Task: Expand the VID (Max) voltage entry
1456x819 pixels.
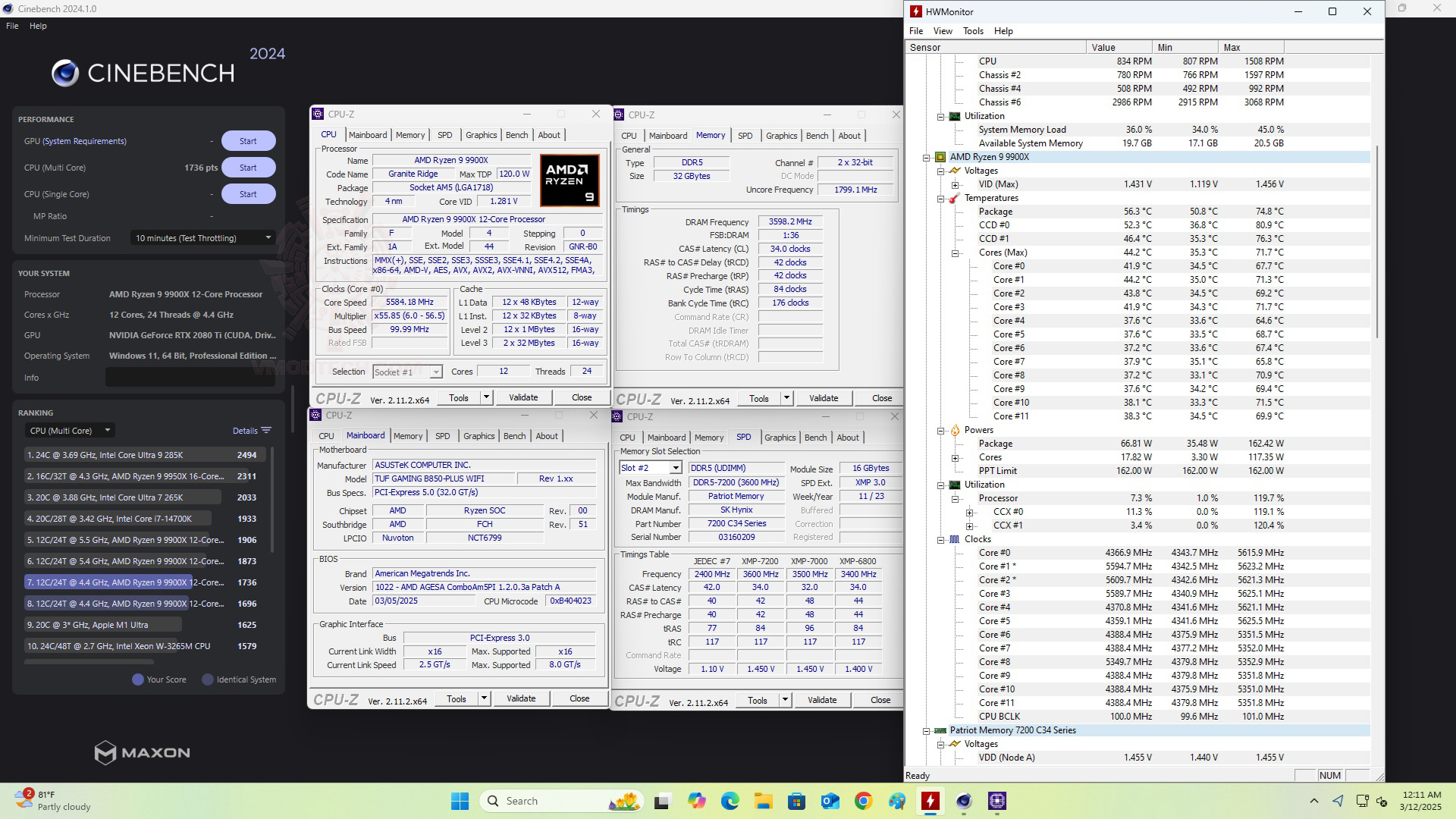Action: 955,185
